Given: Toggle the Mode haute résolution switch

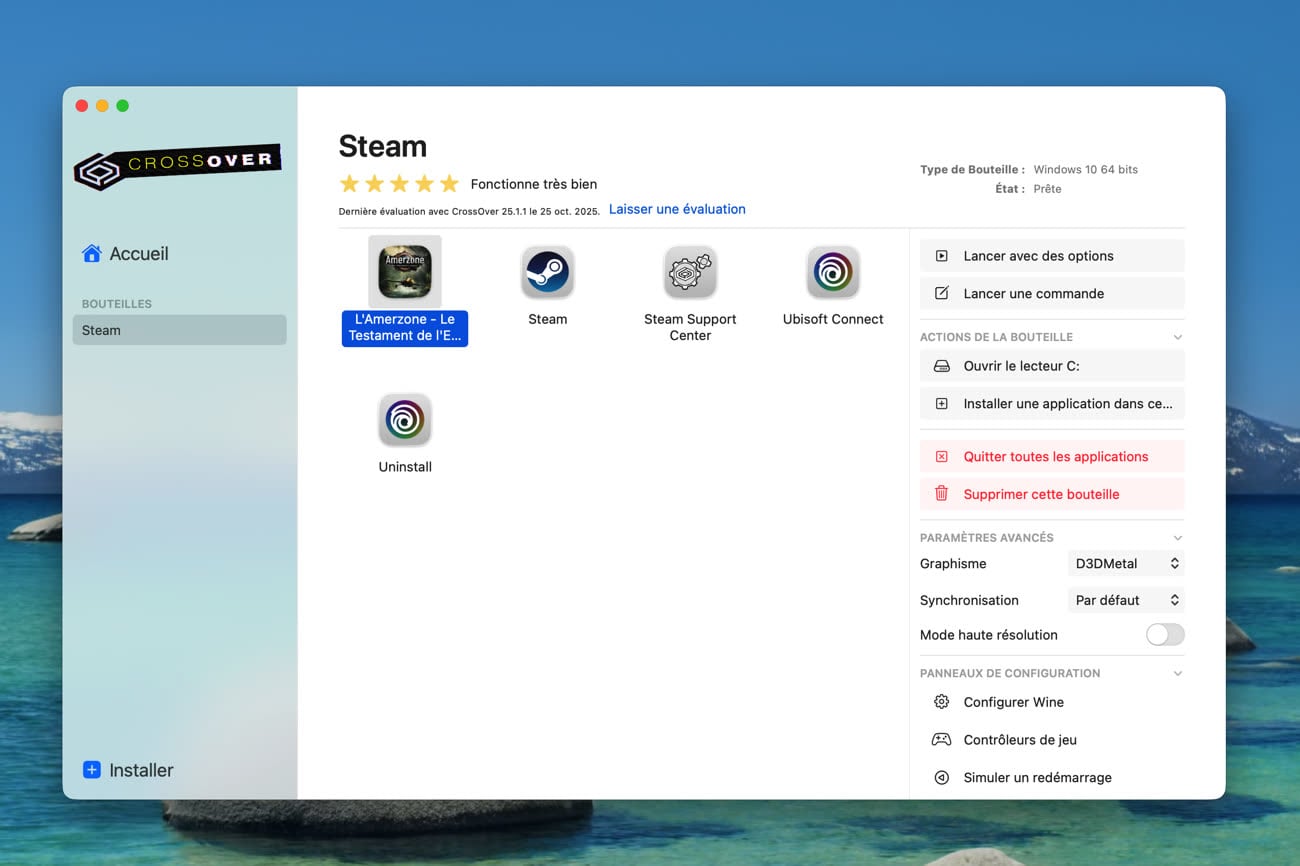Looking at the screenshot, I should (x=1164, y=635).
